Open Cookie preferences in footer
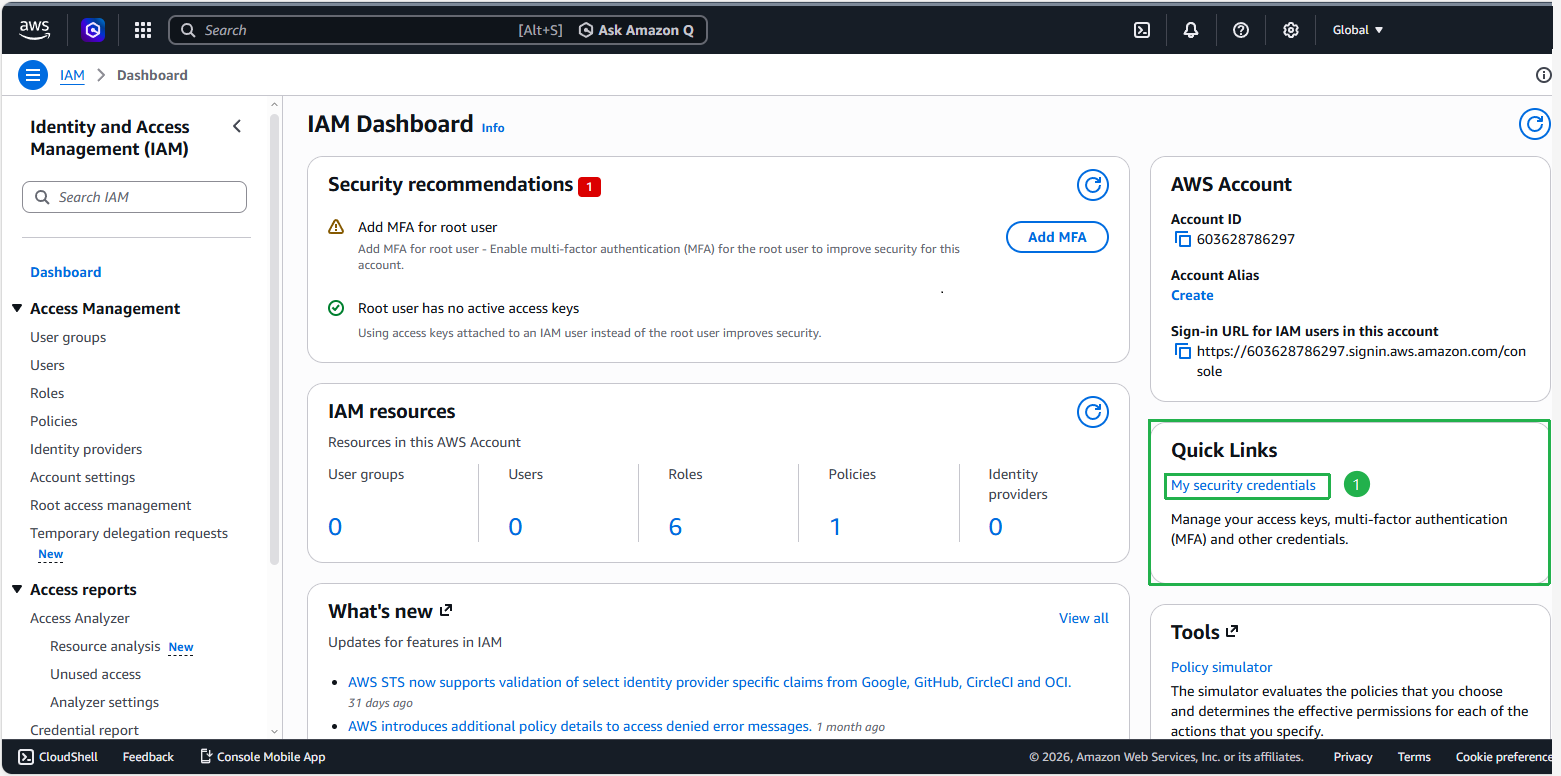 1505,757
